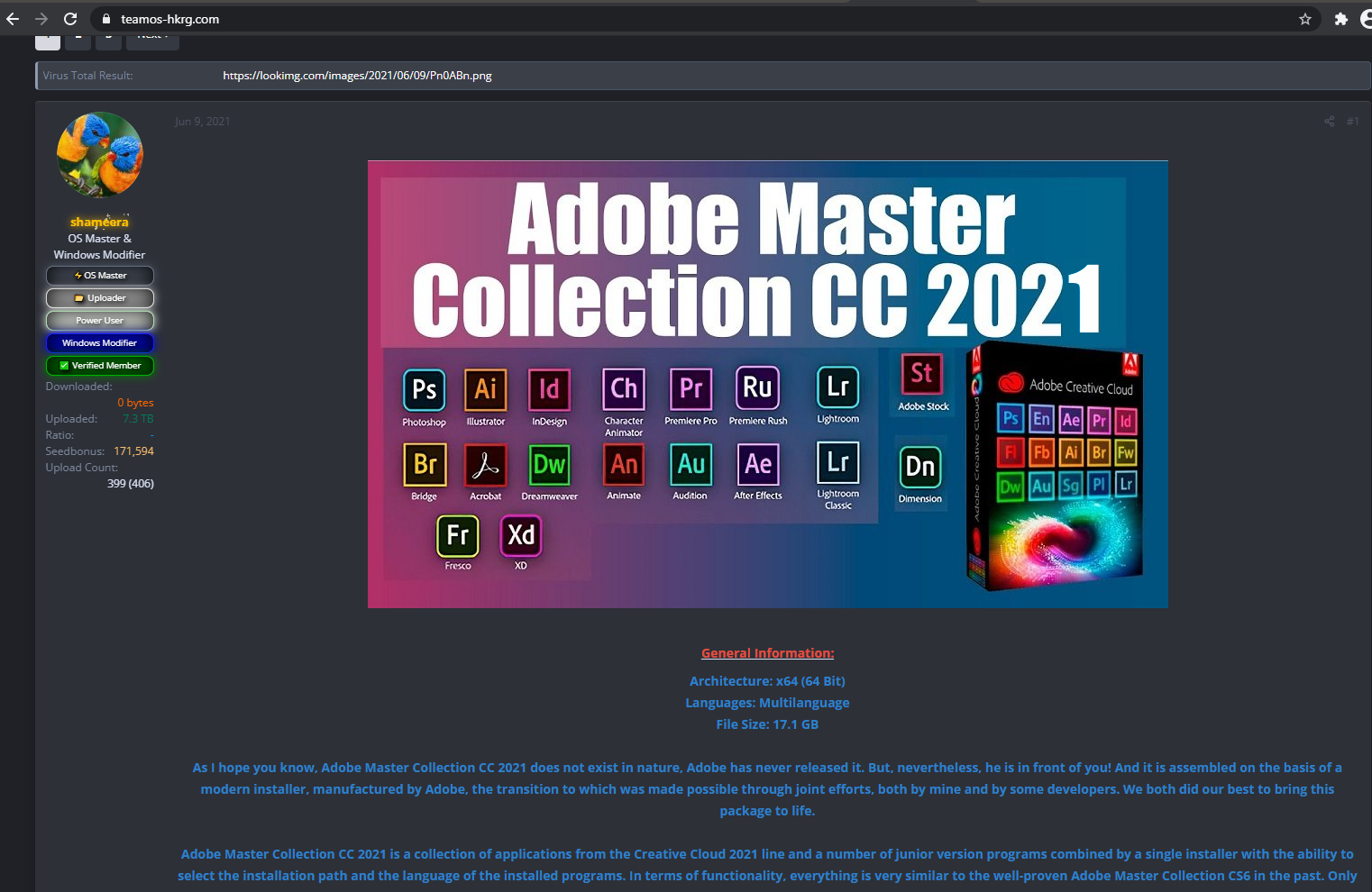Click the Verified Member badge
This screenshot has width=1372, height=892.
point(100,366)
